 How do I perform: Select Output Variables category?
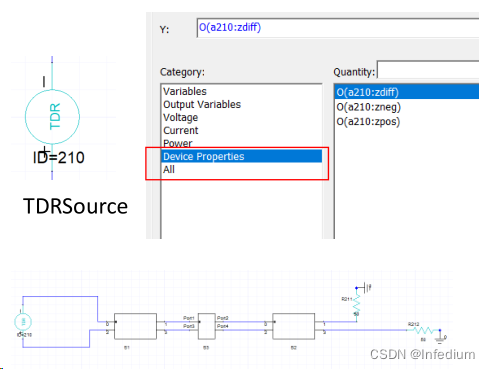tap(242, 104)
